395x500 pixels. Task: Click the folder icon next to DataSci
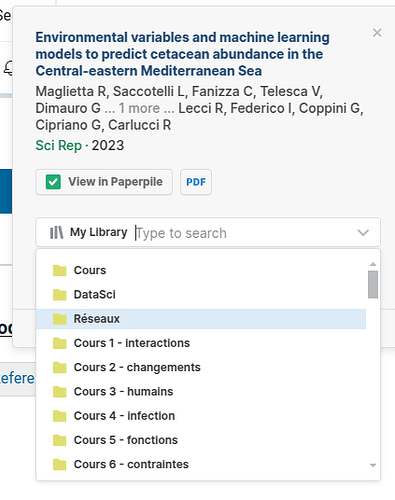click(x=60, y=295)
